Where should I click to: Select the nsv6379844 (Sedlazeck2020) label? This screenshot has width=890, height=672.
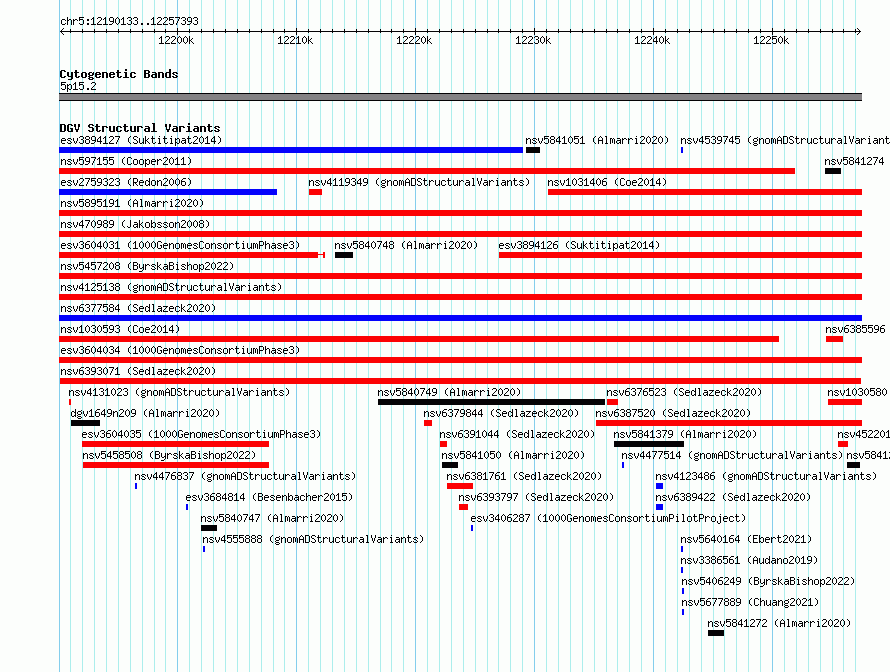pos(501,413)
